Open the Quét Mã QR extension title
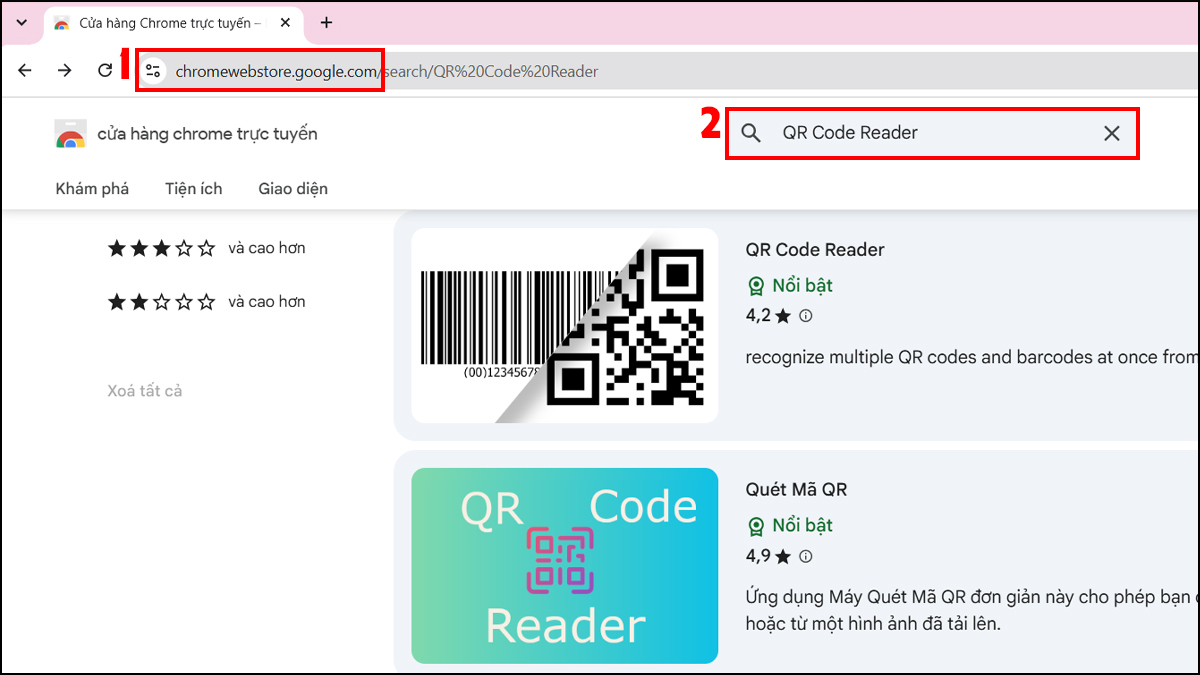The width and height of the screenshot is (1200, 675). coord(797,490)
